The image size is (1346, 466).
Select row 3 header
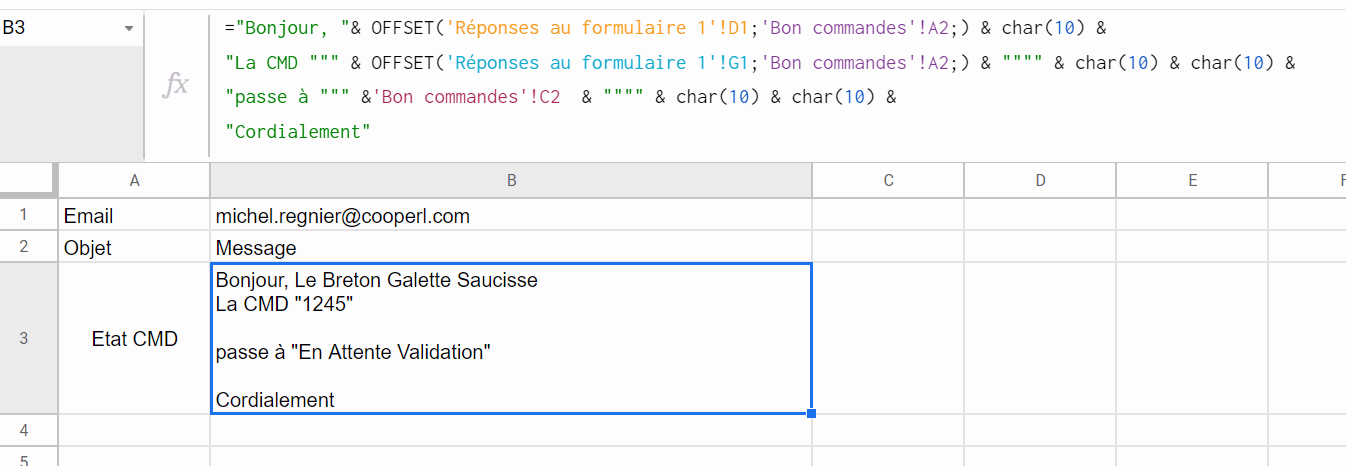[24, 339]
